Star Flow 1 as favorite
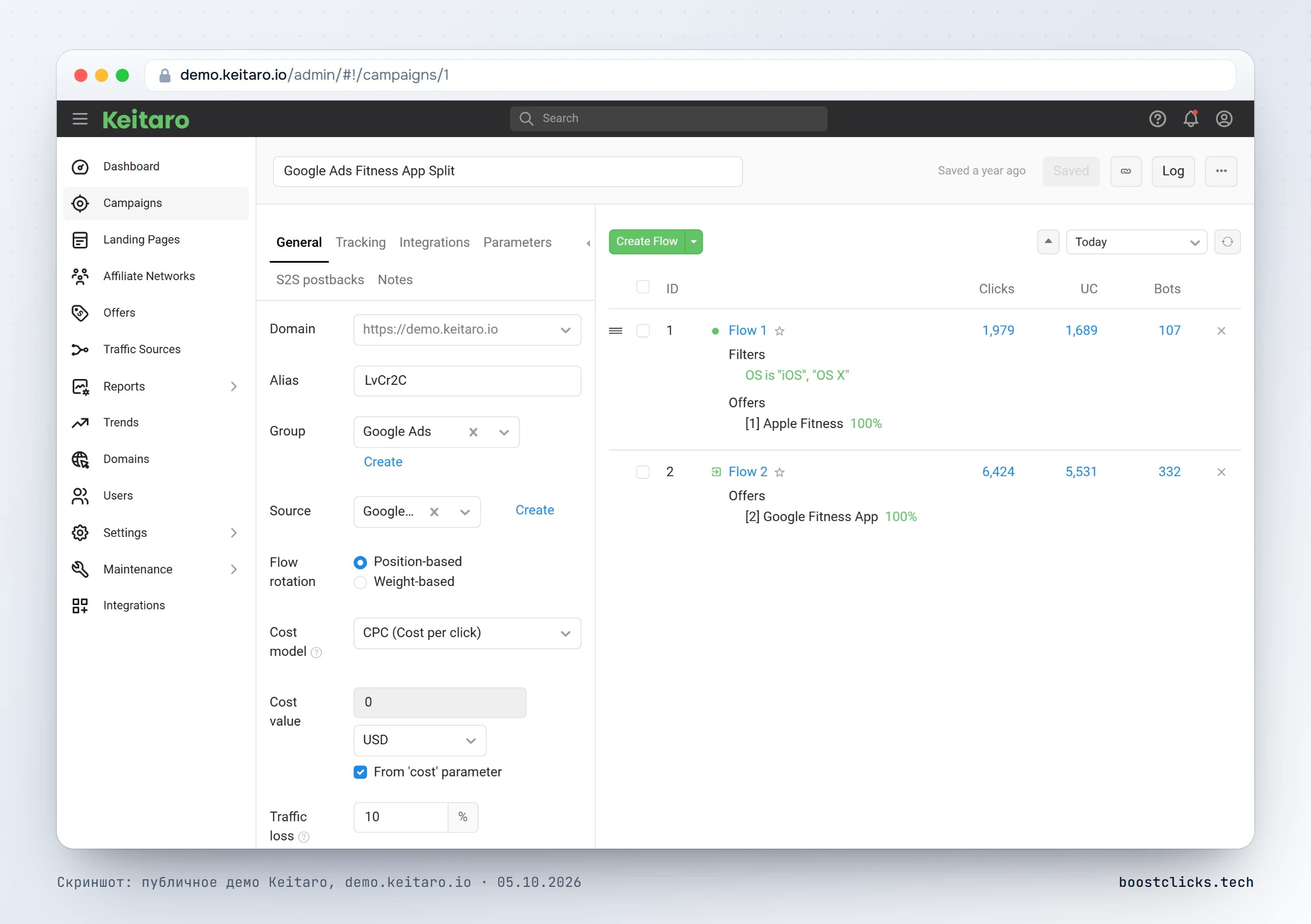Viewport: 1311px width, 924px height. pyautogui.click(x=779, y=331)
